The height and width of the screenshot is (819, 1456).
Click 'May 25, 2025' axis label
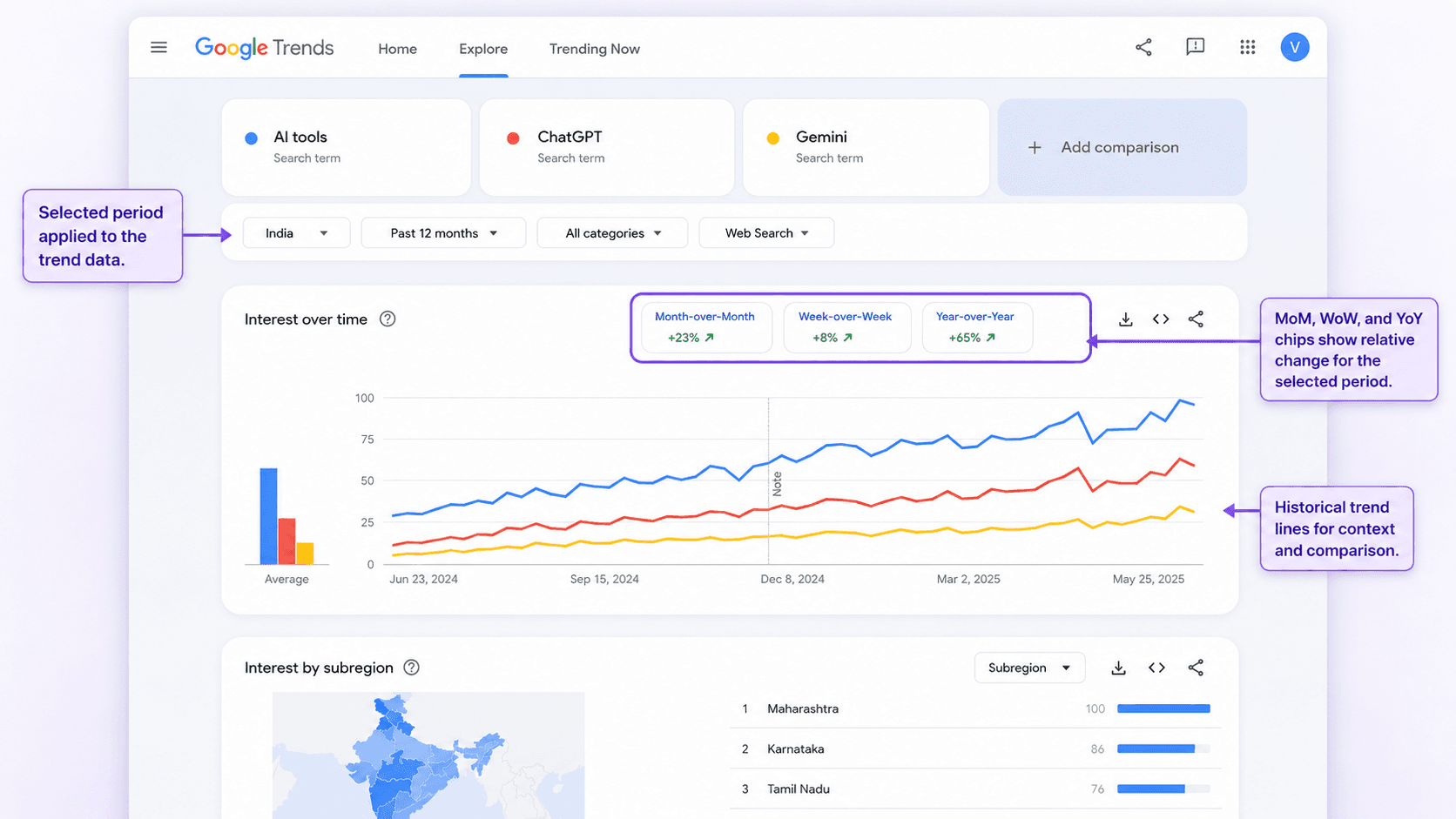coord(1149,579)
